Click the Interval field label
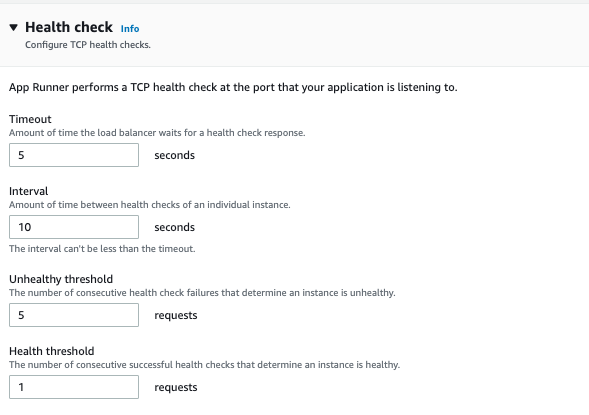 [29, 191]
